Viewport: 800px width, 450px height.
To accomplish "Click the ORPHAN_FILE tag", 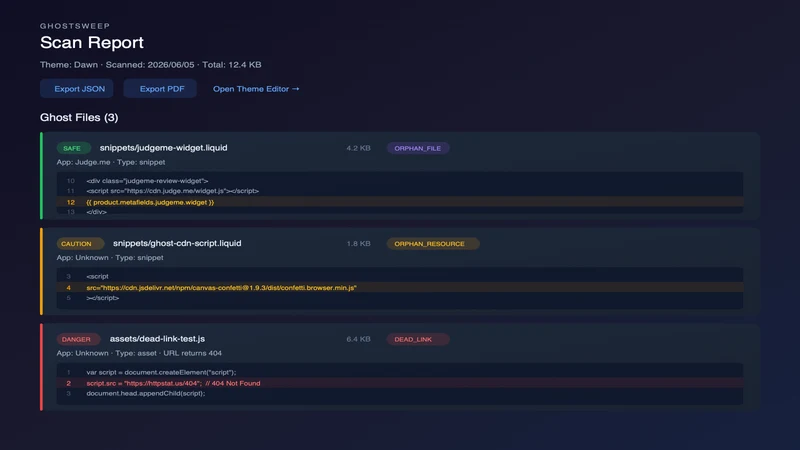I will click(x=418, y=148).
